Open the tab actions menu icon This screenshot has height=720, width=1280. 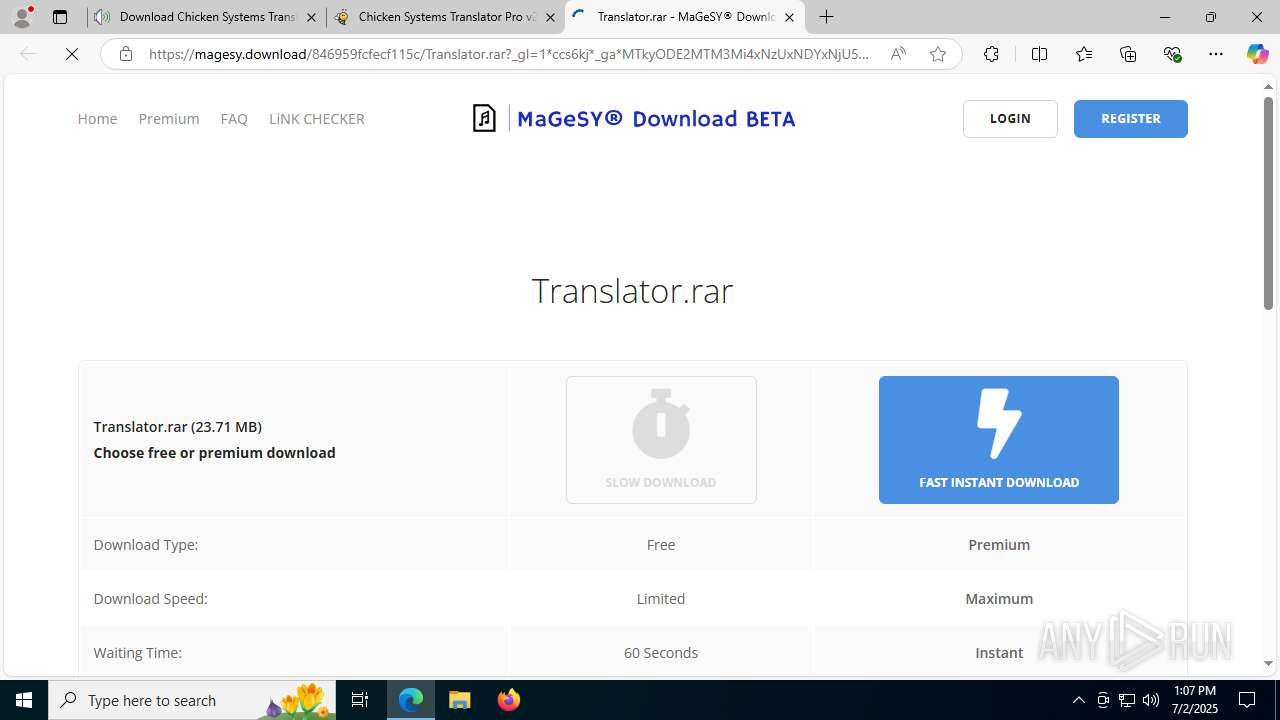(x=60, y=17)
